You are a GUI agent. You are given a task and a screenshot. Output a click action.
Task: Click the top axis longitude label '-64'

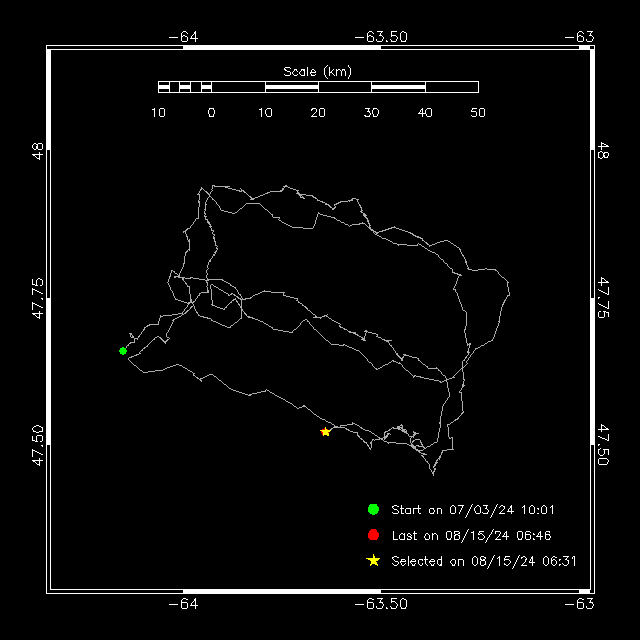(x=183, y=37)
